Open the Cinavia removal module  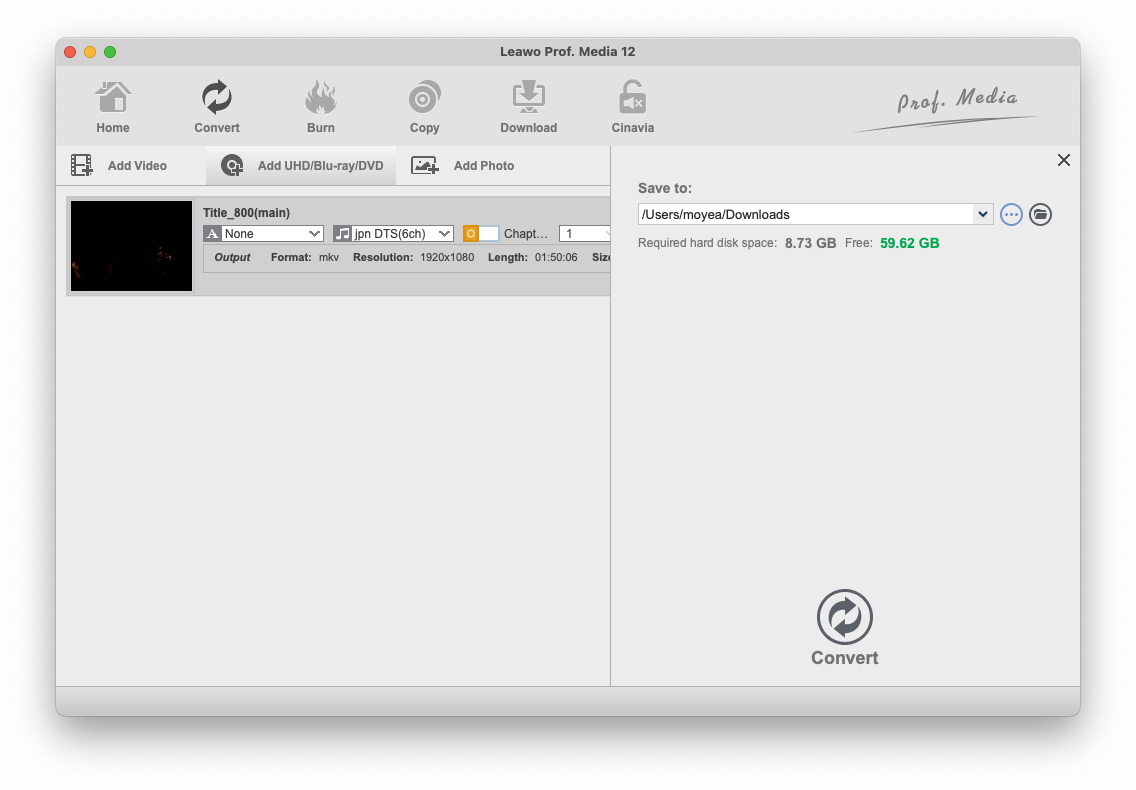click(x=632, y=107)
